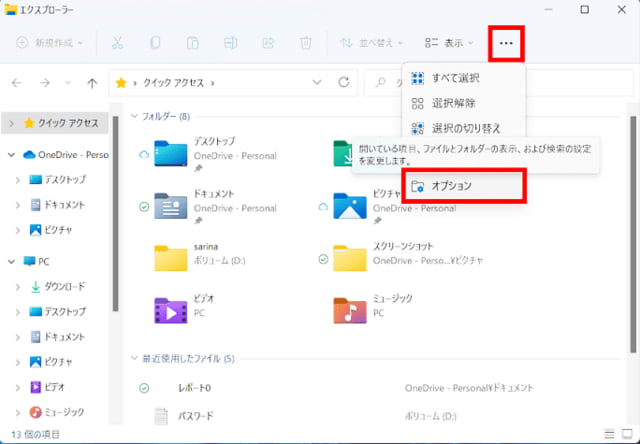640x444 pixels.
Task: Click the Refresh button beside address bar
Action: pyautogui.click(x=344, y=82)
